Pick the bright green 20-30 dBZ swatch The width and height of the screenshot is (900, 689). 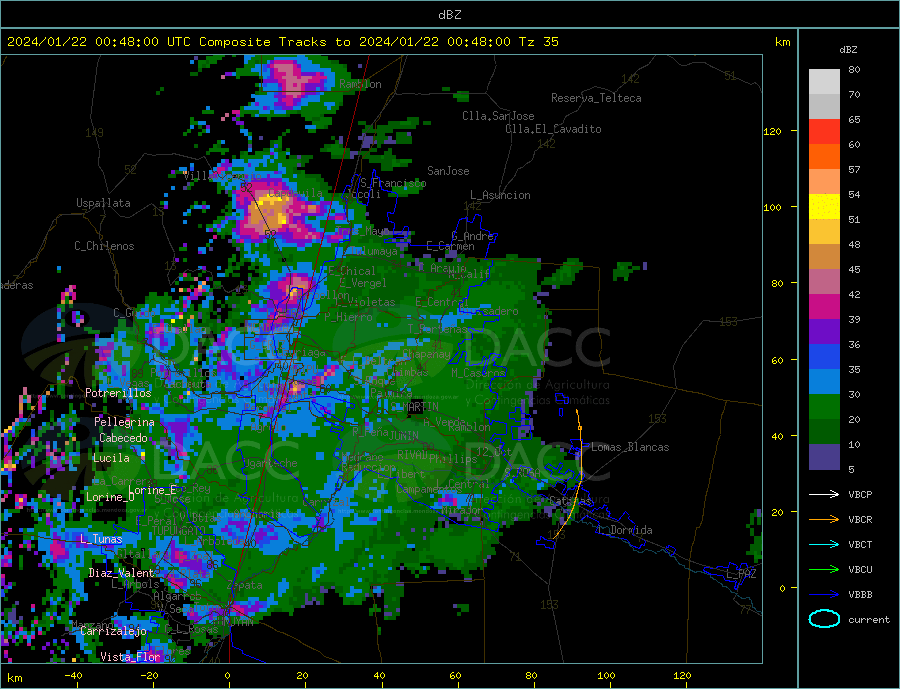(x=824, y=407)
